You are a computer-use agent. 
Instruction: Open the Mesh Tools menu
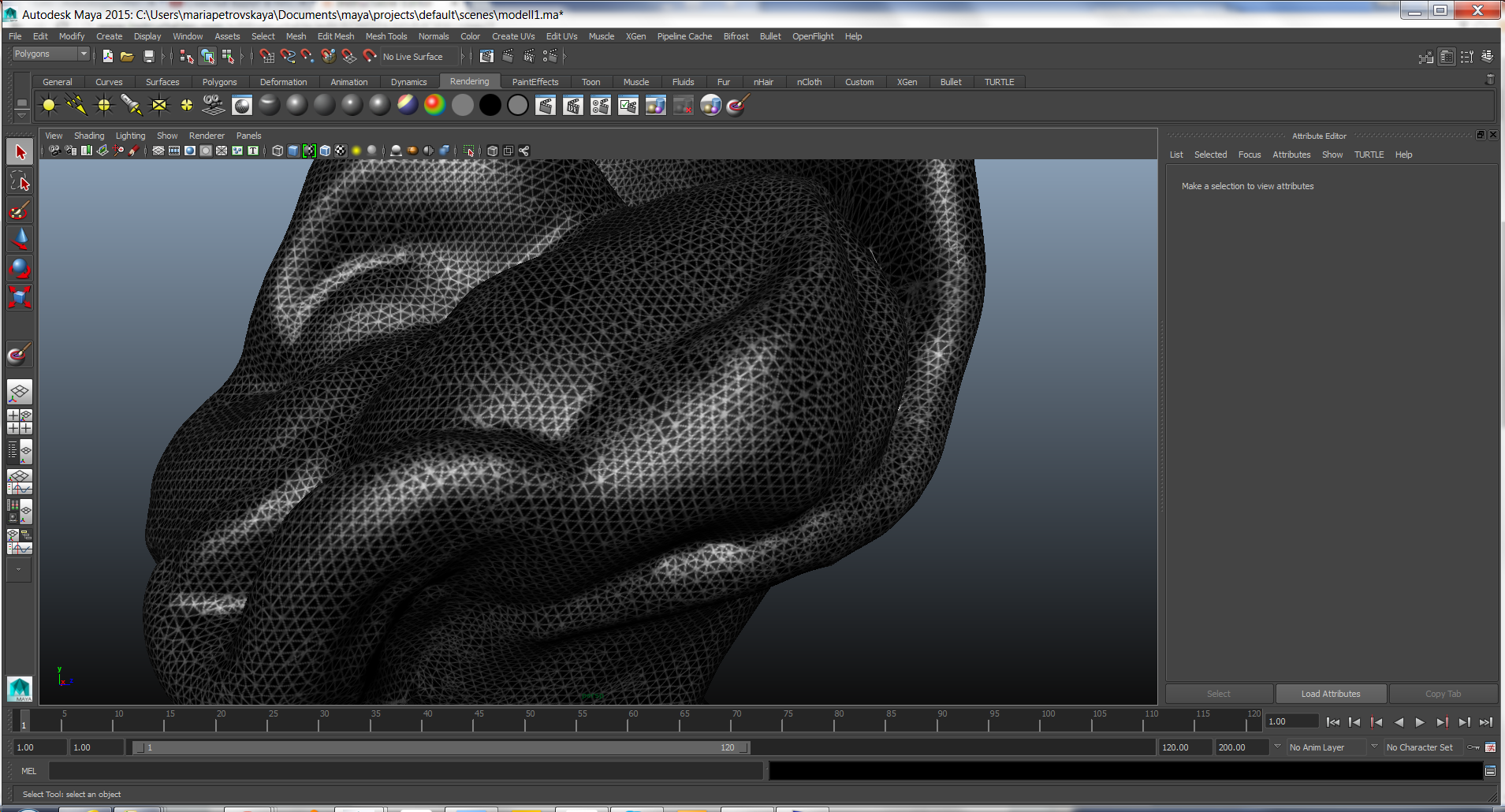click(386, 36)
